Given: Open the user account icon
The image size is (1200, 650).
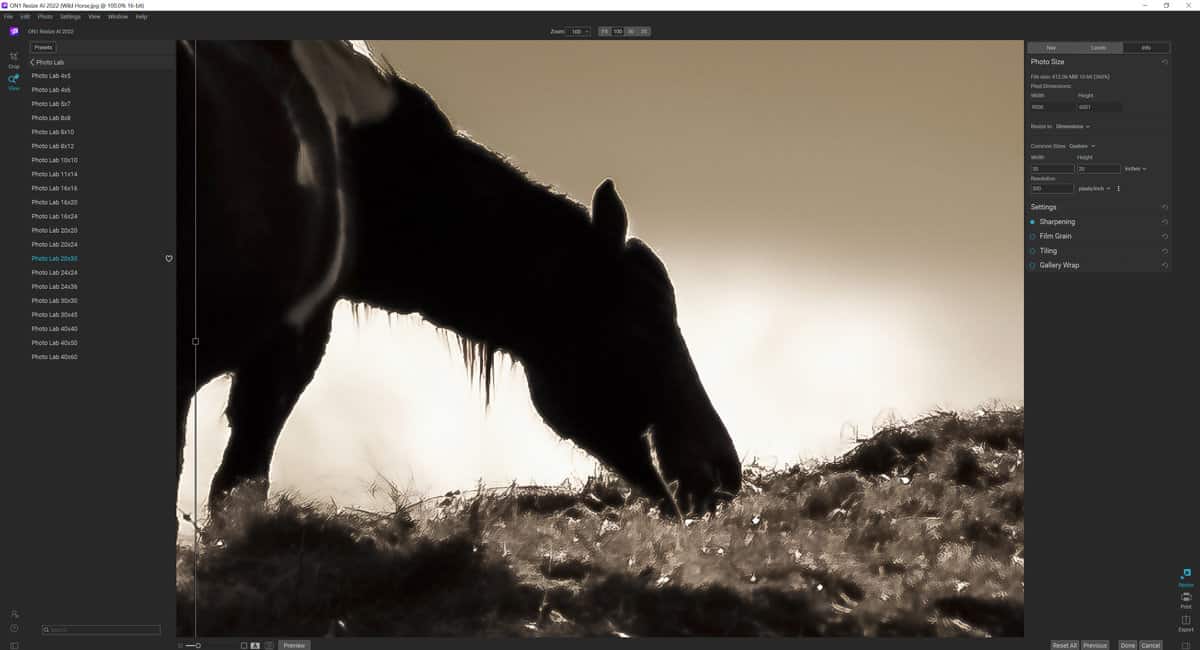Looking at the screenshot, I should [14, 614].
